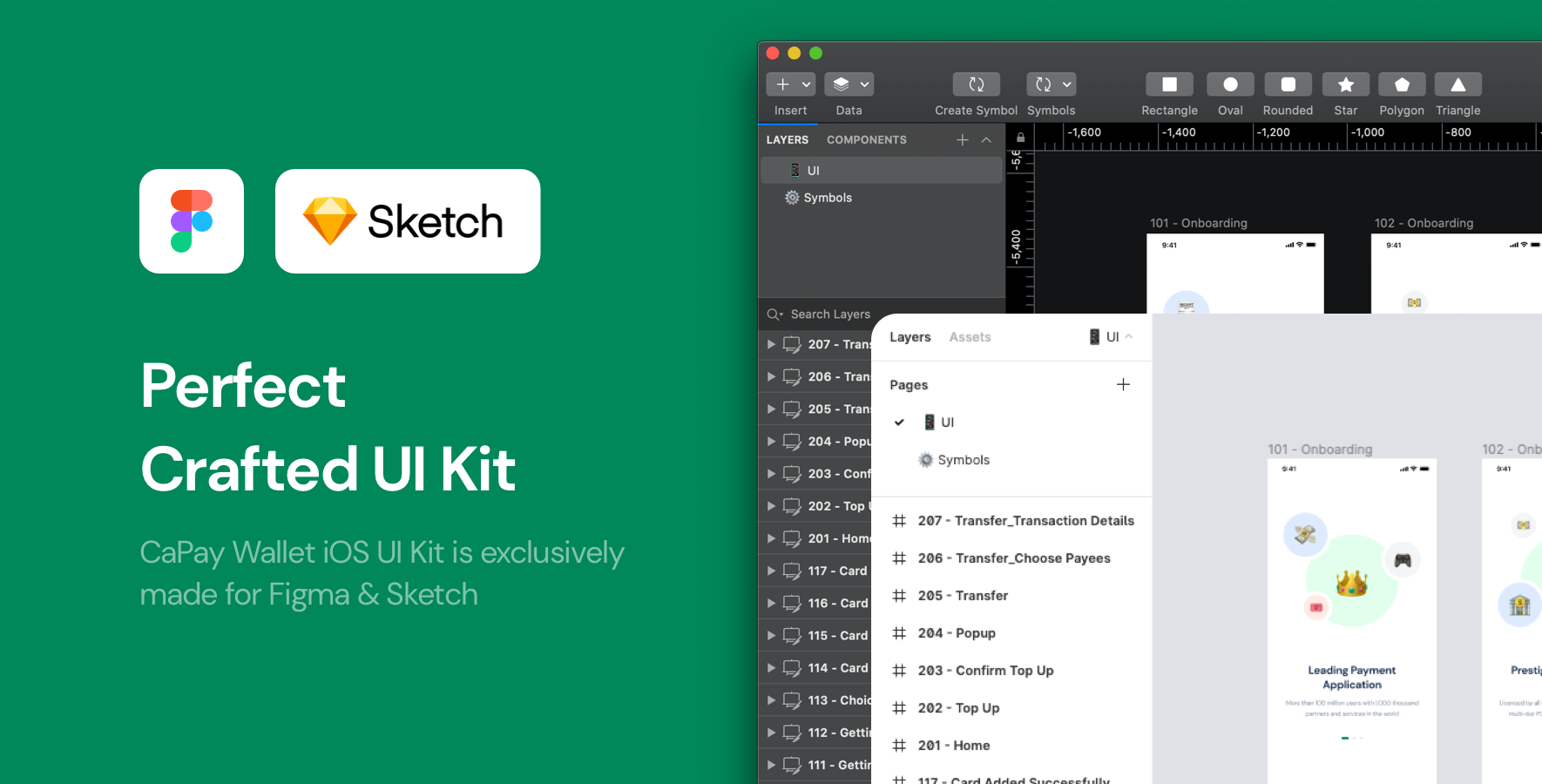This screenshot has width=1542, height=784.
Task: Select 102 - Onboarding artboard label in Sketch
Action: (x=1424, y=223)
